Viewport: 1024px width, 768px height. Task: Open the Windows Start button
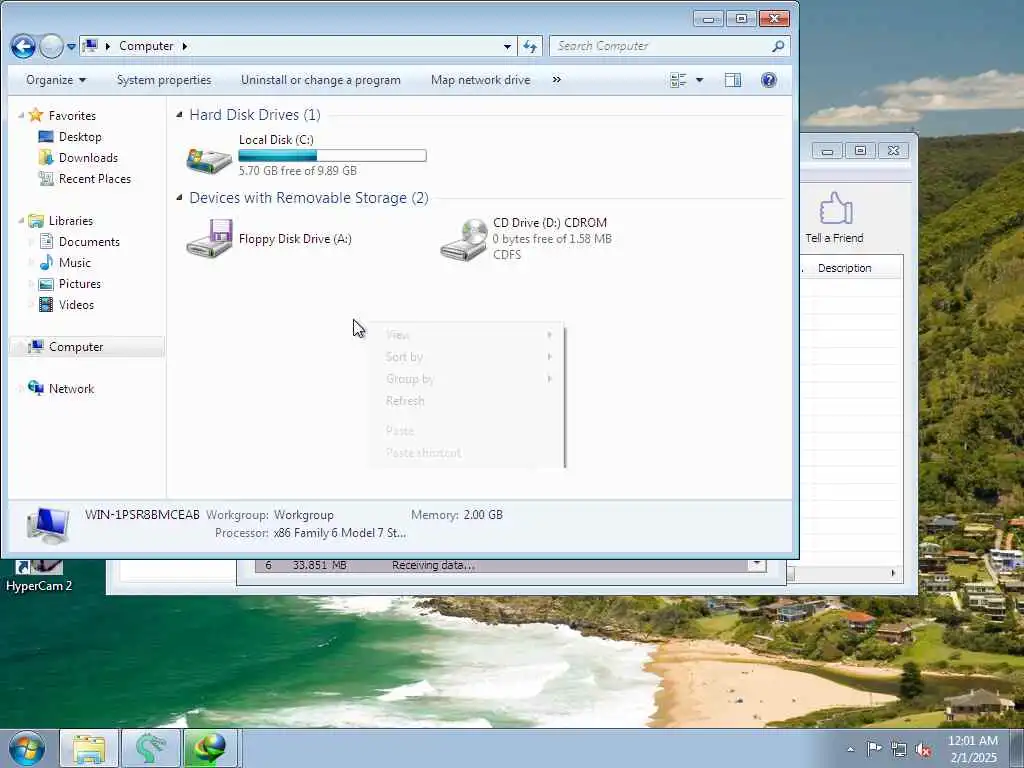[x=27, y=748]
